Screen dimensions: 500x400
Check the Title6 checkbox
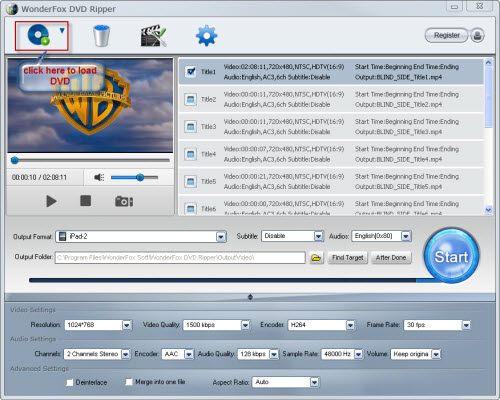[190, 209]
